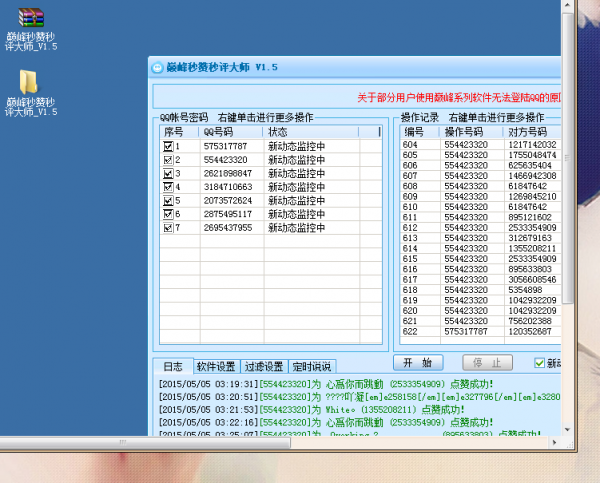Select record number 605

tap(410, 155)
